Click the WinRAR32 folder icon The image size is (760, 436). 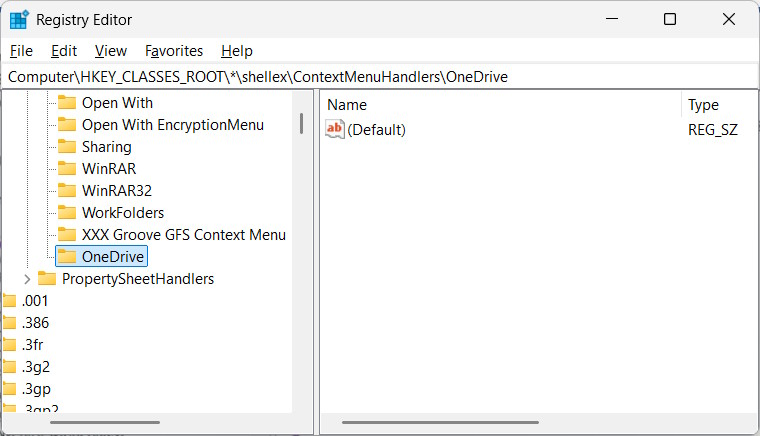point(67,191)
